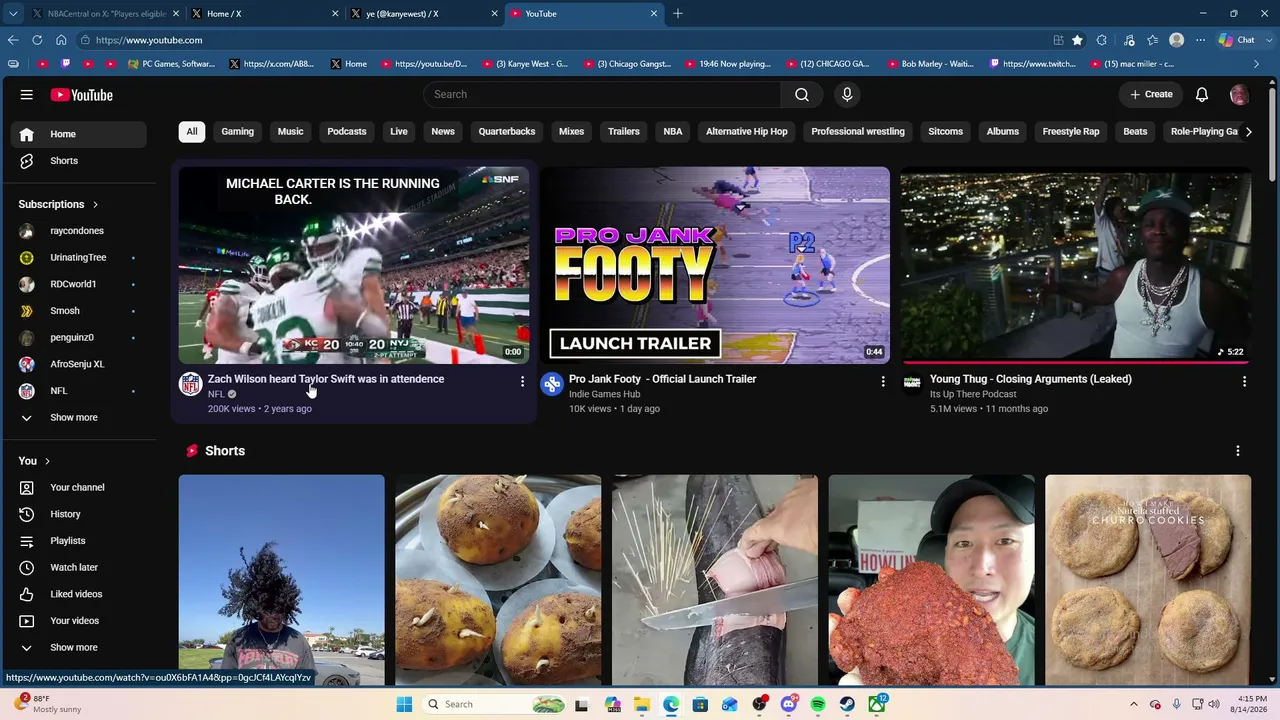This screenshot has width=1280, height=720.
Task: Select the Gaming category chip
Action: coord(237,131)
